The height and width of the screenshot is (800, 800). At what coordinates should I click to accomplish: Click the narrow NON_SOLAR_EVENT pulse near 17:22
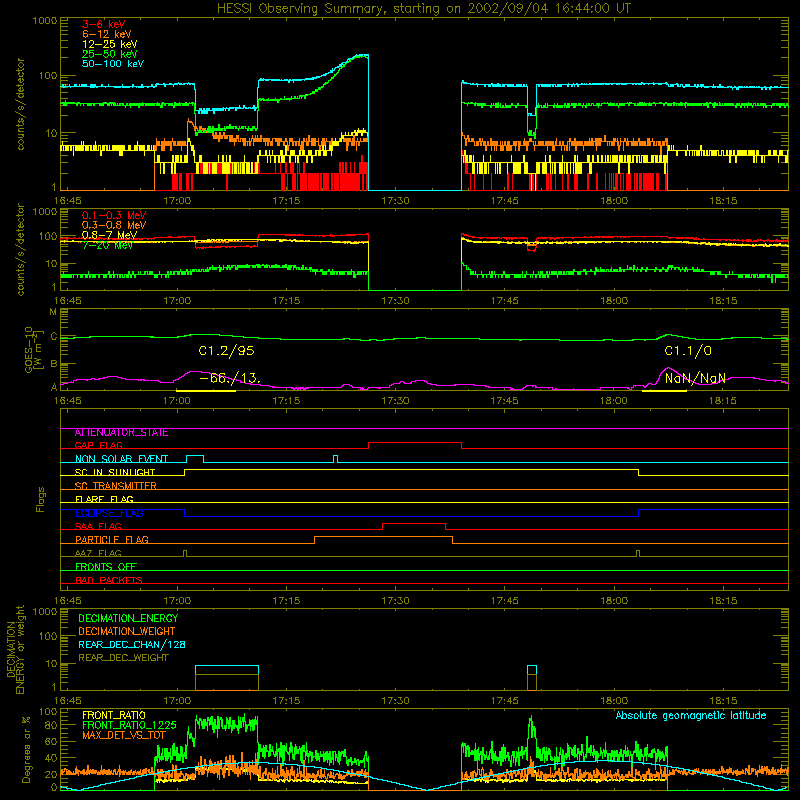(335, 458)
